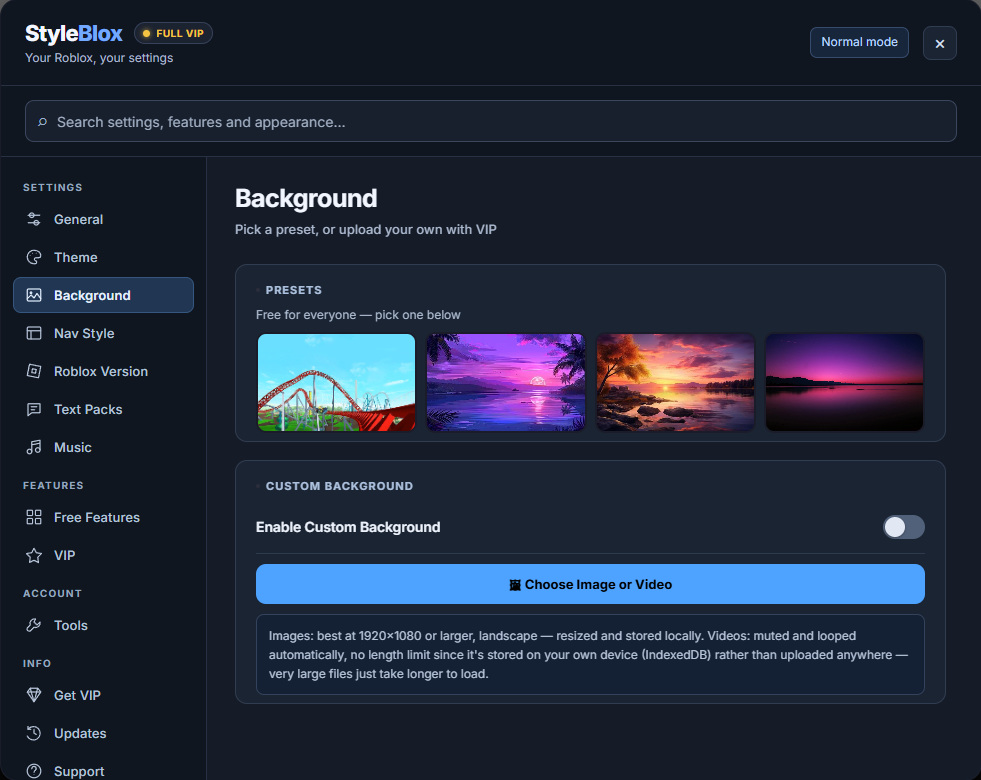Open Support page label

[x=79, y=771]
